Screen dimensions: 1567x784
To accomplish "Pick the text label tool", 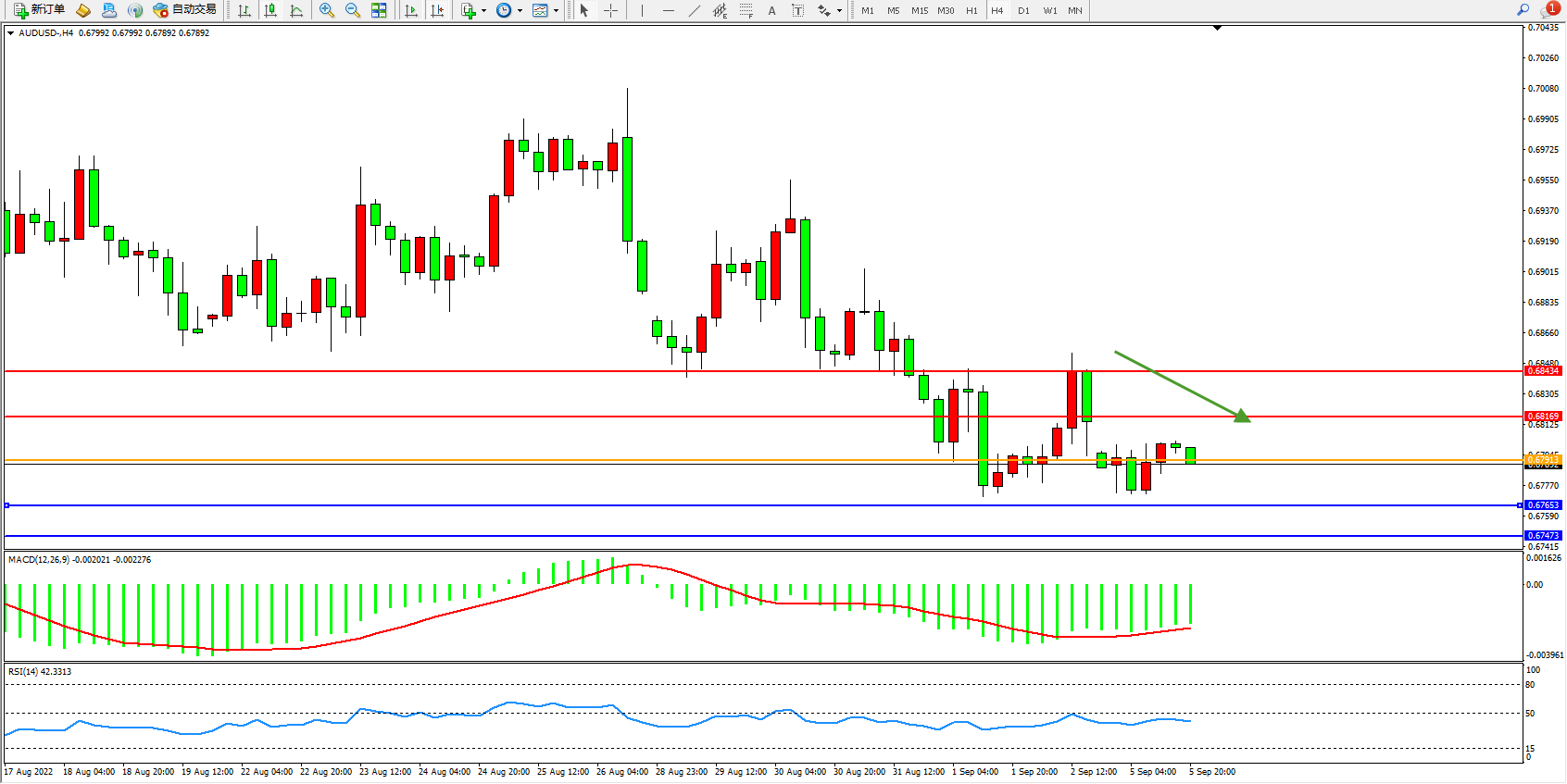I will pyautogui.click(x=797, y=10).
